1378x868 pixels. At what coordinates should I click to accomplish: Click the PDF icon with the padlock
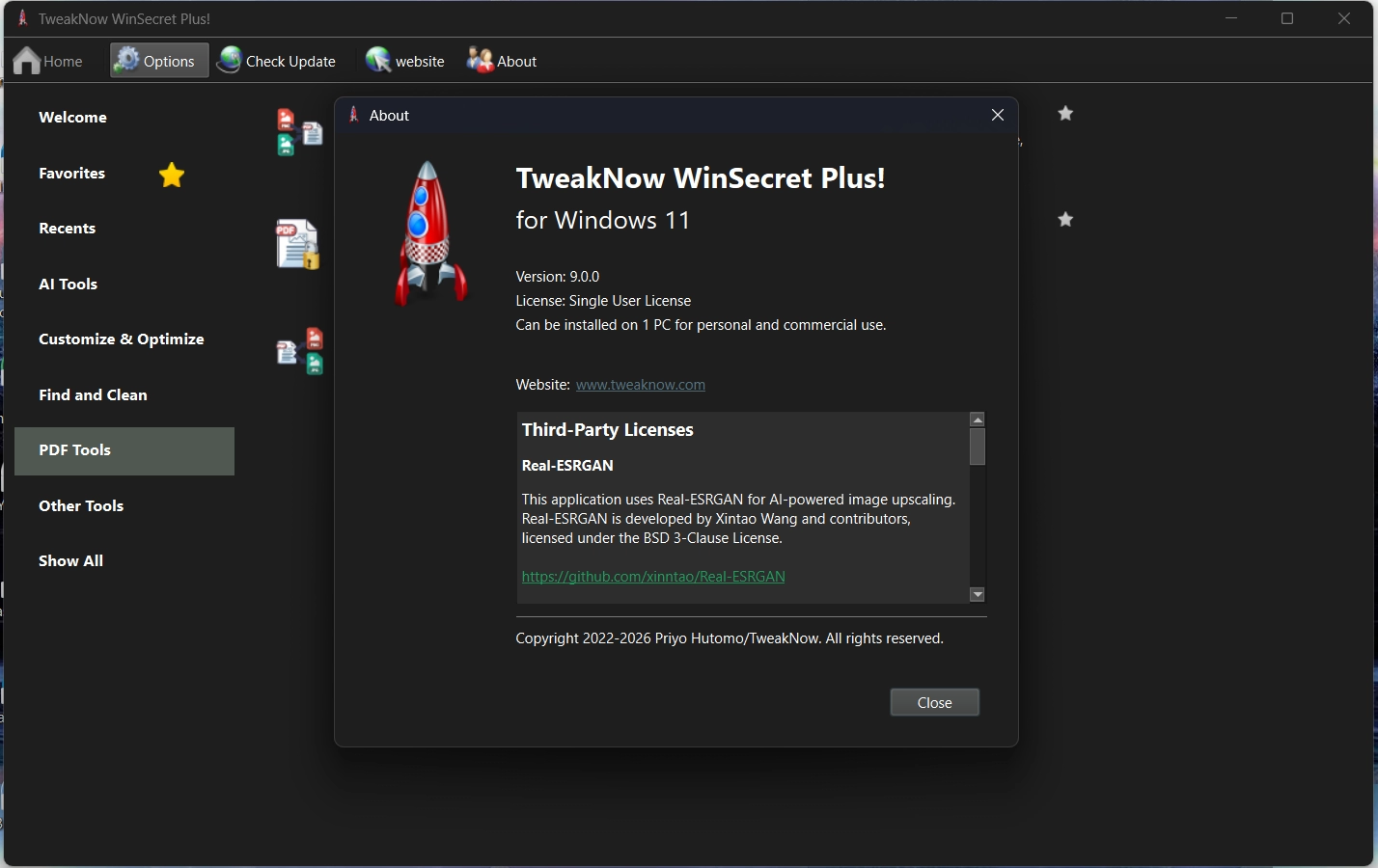click(297, 244)
